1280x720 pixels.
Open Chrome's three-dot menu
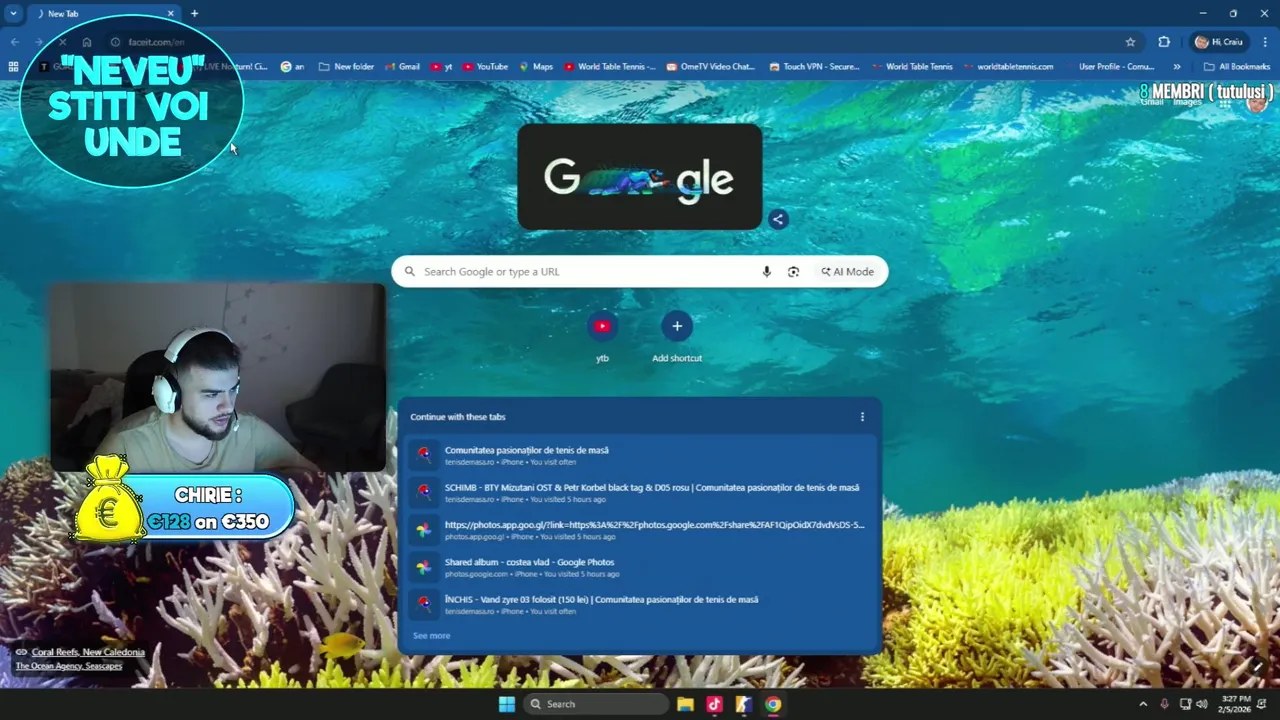[x=1265, y=42]
